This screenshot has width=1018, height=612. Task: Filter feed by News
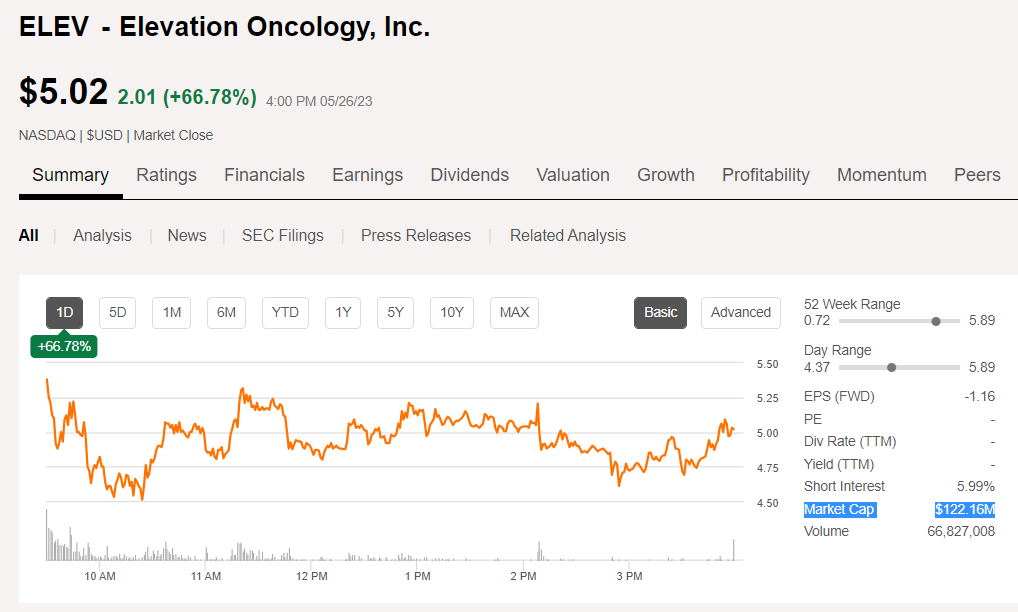(x=187, y=236)
